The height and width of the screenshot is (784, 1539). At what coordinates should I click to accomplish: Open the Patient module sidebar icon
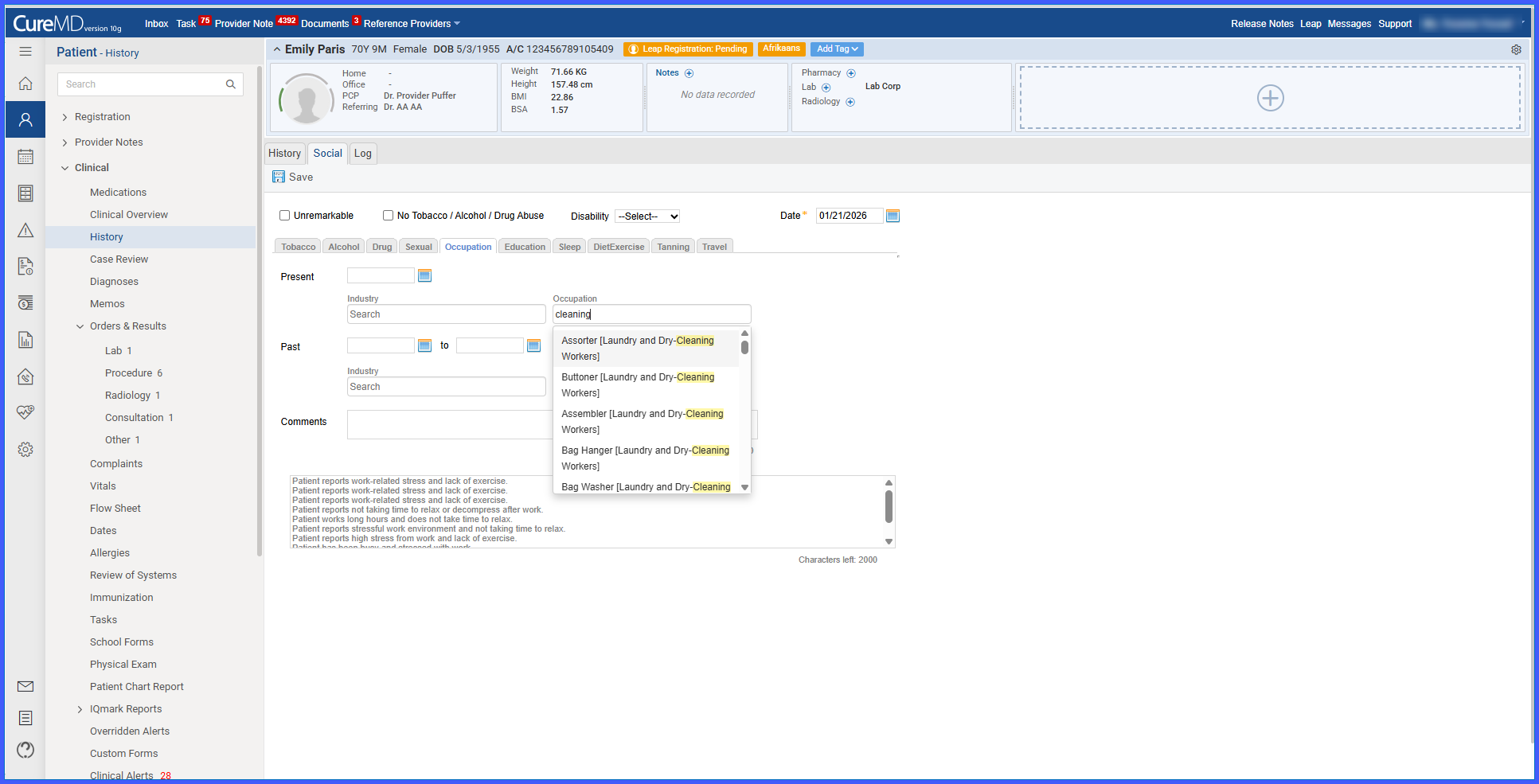click(x=25, y=120)
